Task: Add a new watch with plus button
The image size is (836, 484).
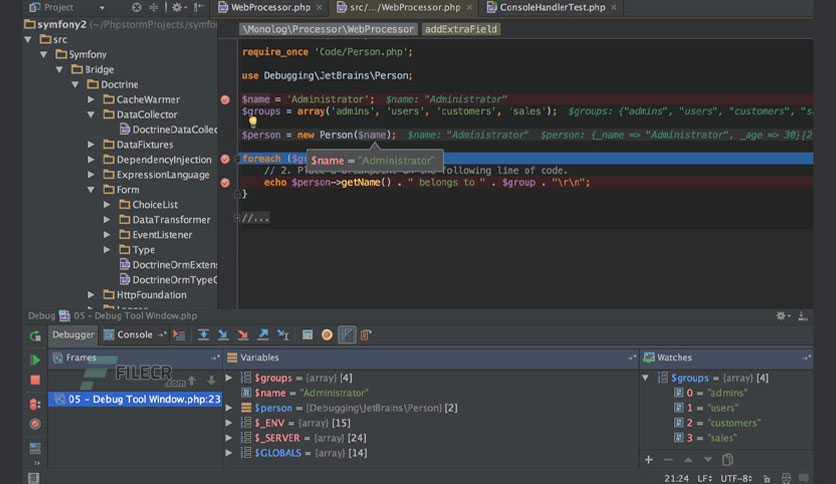Action: click(x=649, y=459)
